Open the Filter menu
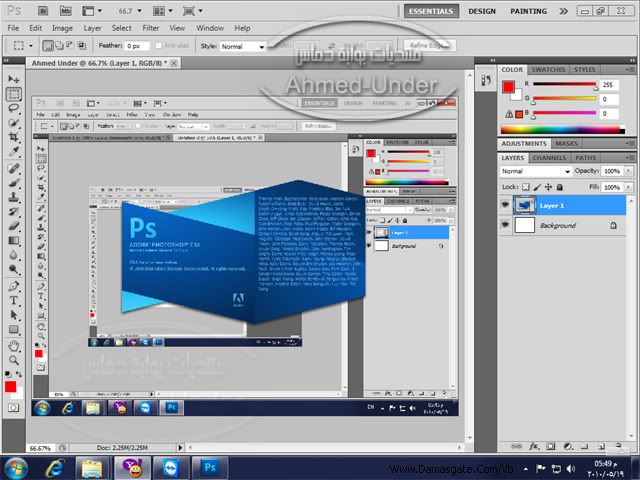640x480 pixels. click(x=151, y=28)
